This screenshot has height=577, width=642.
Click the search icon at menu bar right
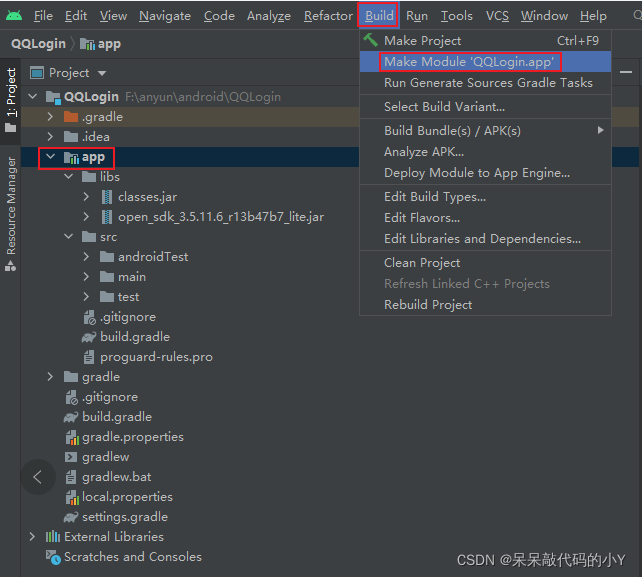point(637,16)
